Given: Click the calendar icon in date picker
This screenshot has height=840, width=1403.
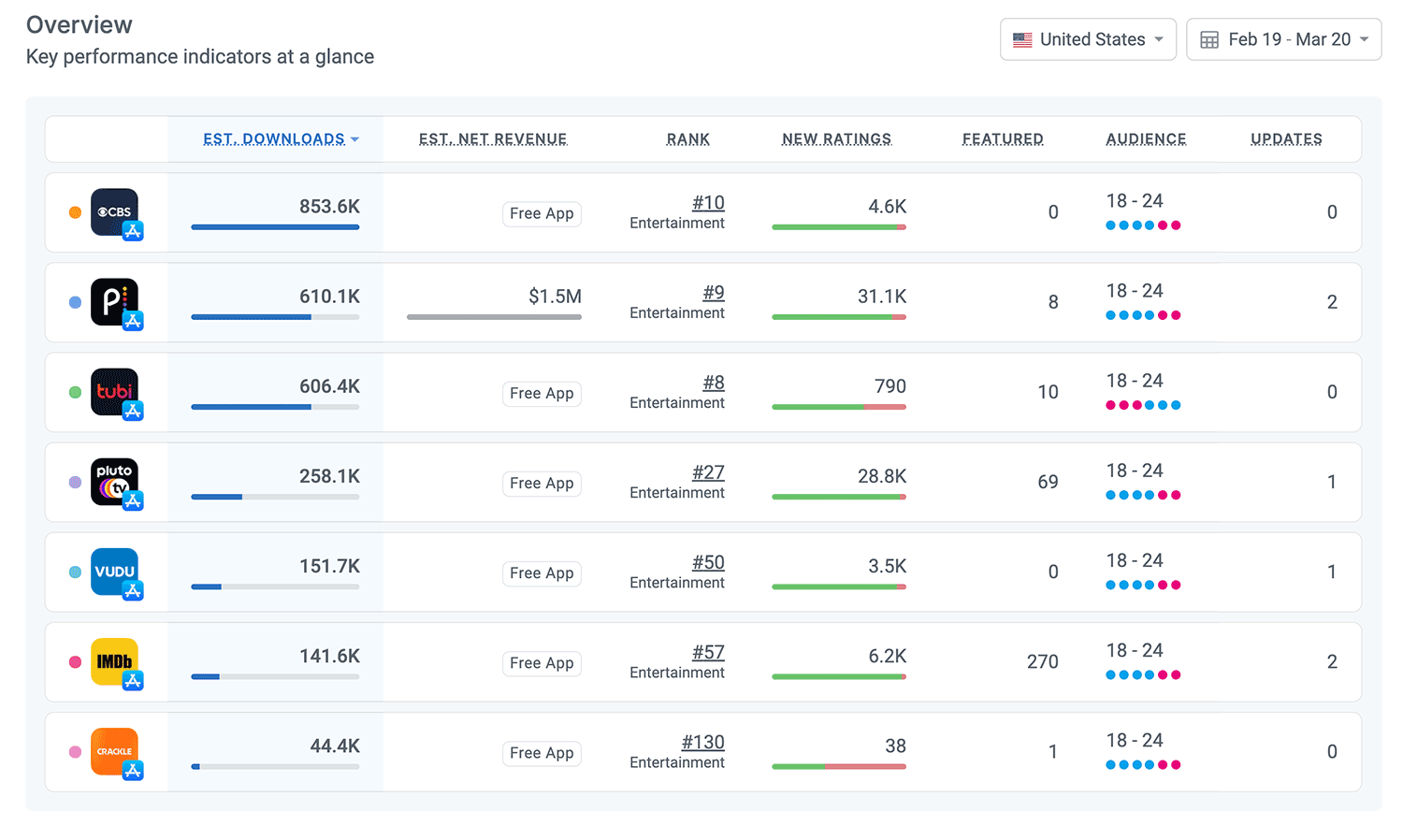Looking at the screenshot, I should tap(1209, 40).
